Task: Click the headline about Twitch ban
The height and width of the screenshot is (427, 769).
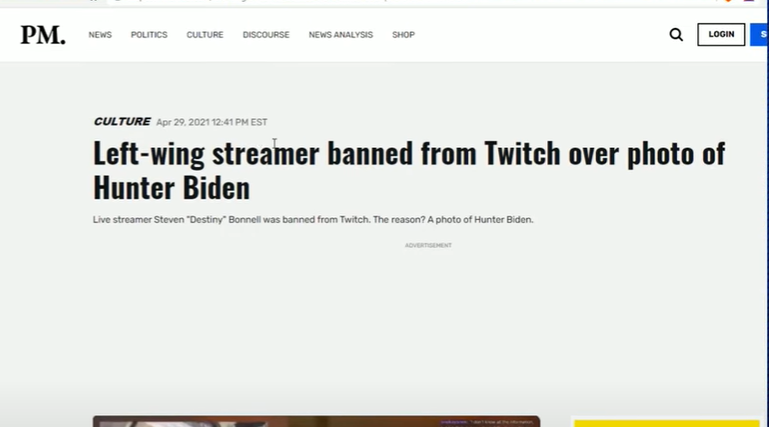Action: [x=409, y=170]
